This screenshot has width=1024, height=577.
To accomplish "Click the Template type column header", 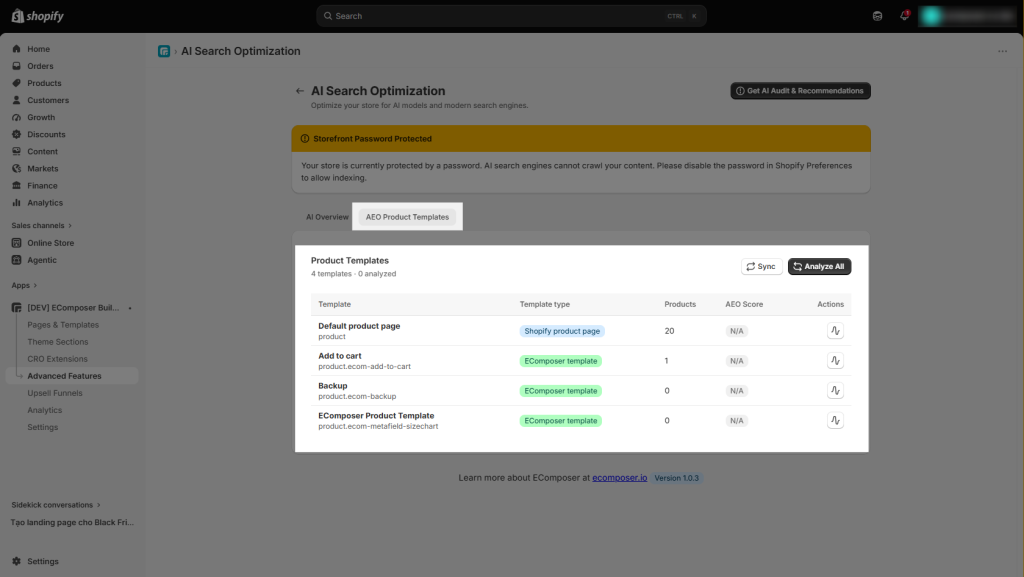I will 545,304.
